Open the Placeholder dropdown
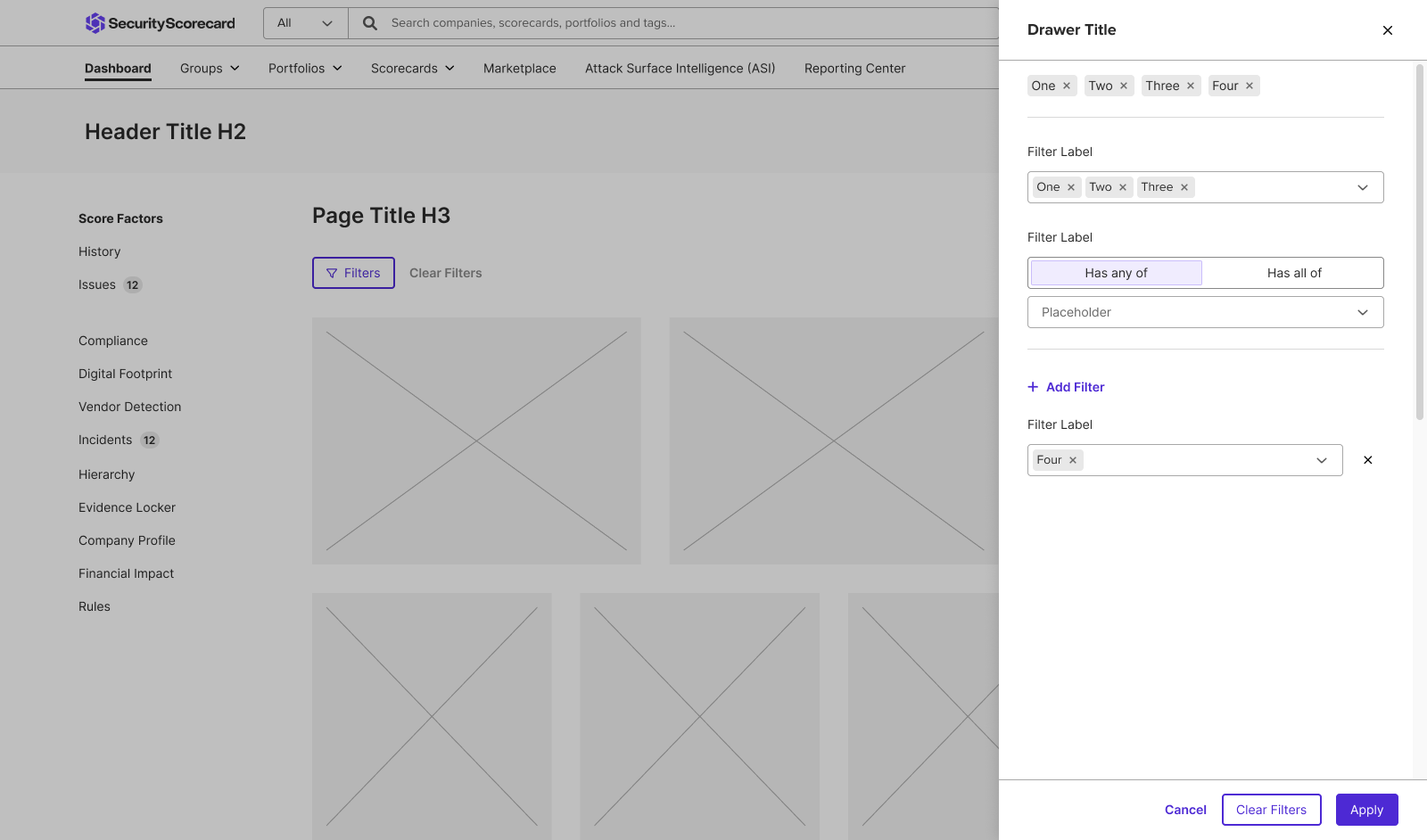 tap(1206, 312)
